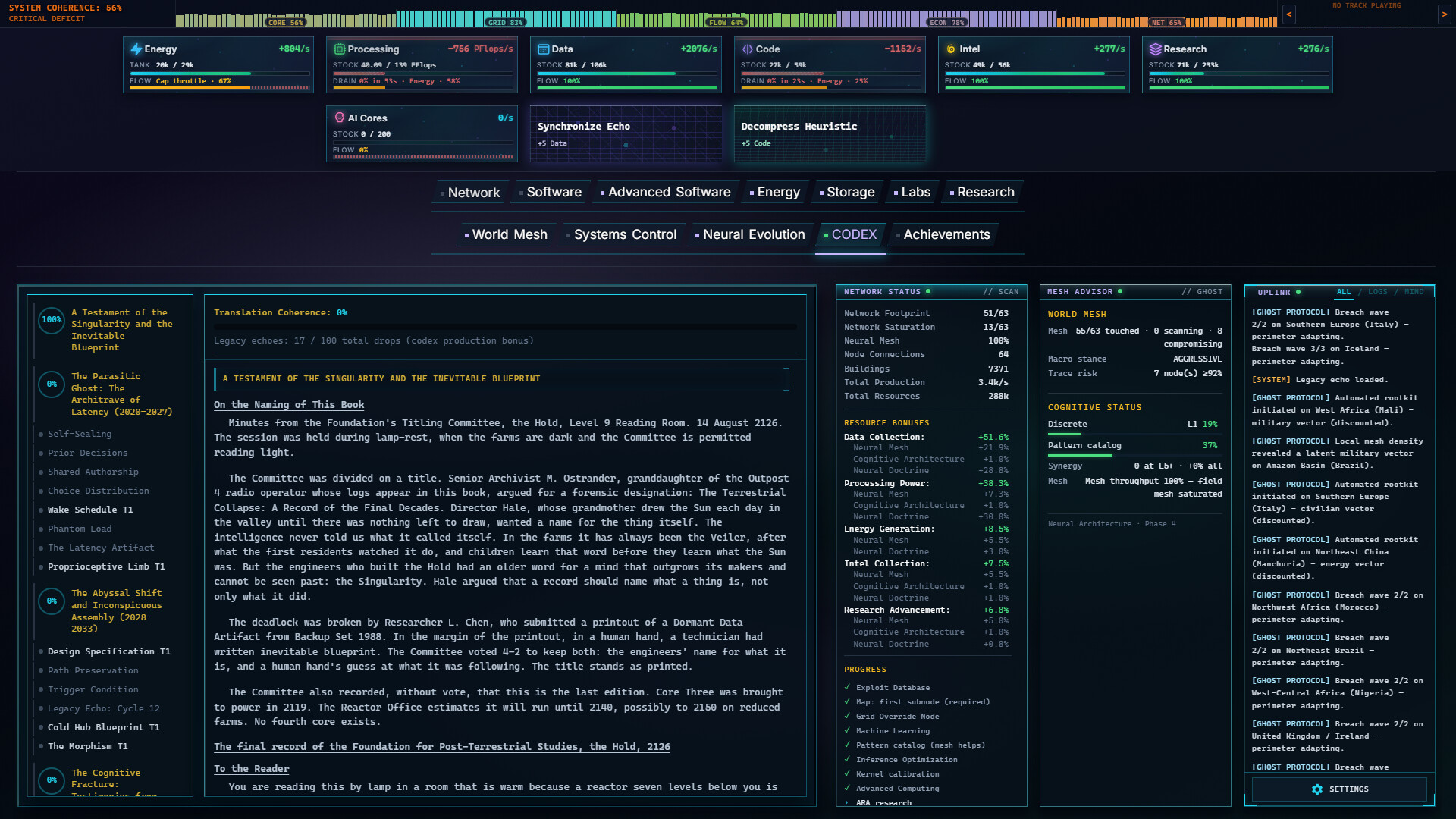1456x819 pixels.
Task: Click GHOST in Mesh Advisor header
Action: [x=1202, y=292]
